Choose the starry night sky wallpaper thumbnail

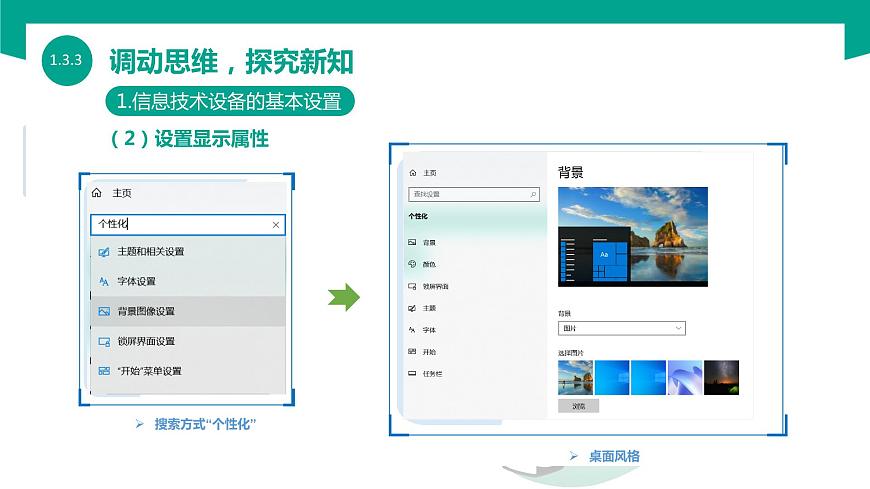[721, 377]
